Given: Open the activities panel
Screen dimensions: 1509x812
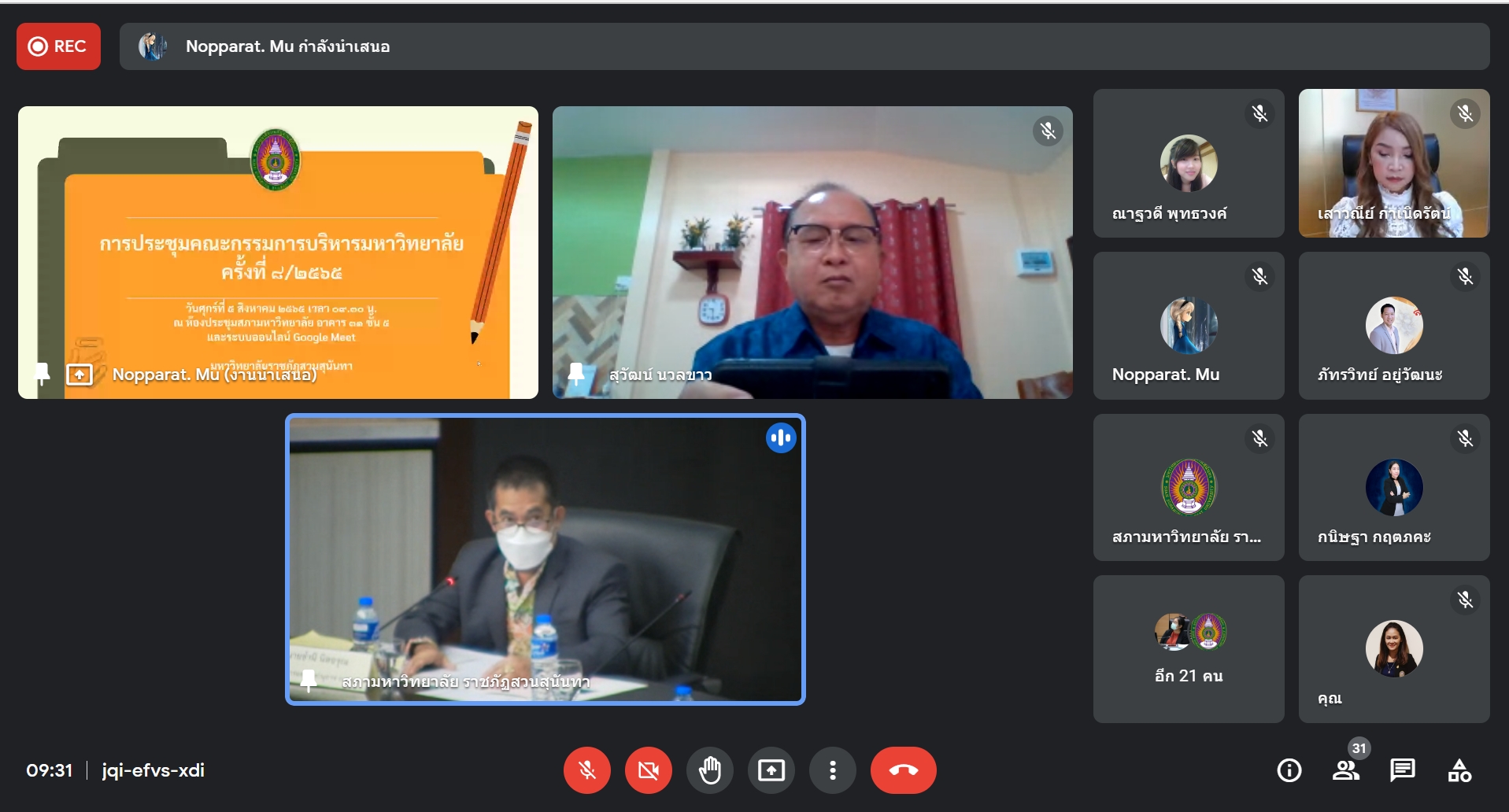Looking at the screenshot, I should click(x=1459, y=770).
